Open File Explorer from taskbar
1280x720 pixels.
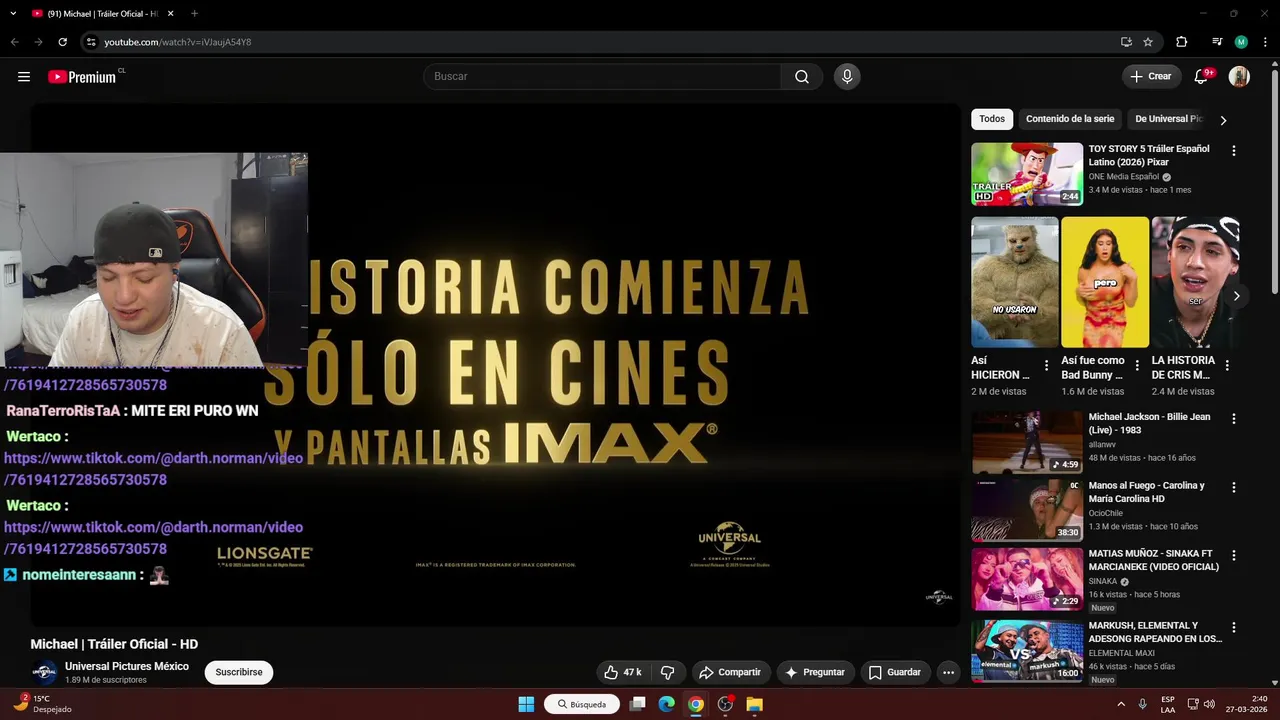coord(754,704)
